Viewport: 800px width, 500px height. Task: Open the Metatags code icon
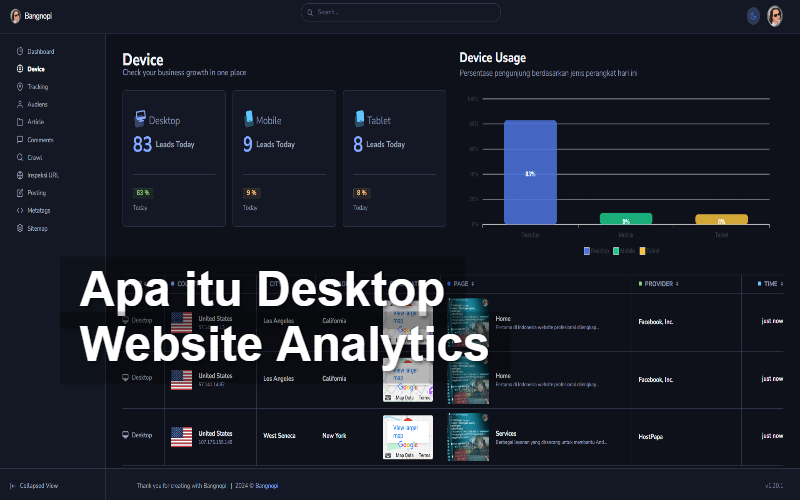[20, 210]
